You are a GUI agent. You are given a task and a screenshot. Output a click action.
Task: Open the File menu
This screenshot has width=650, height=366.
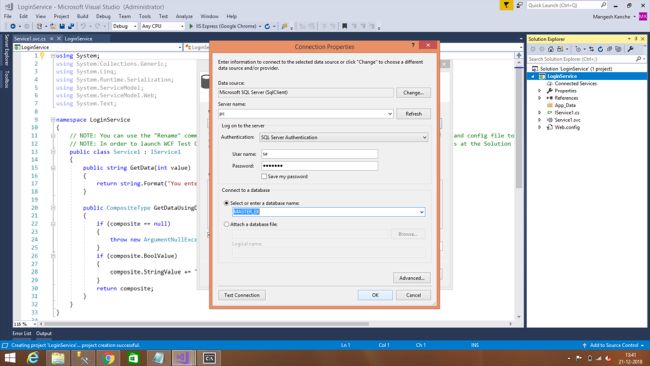8,16
